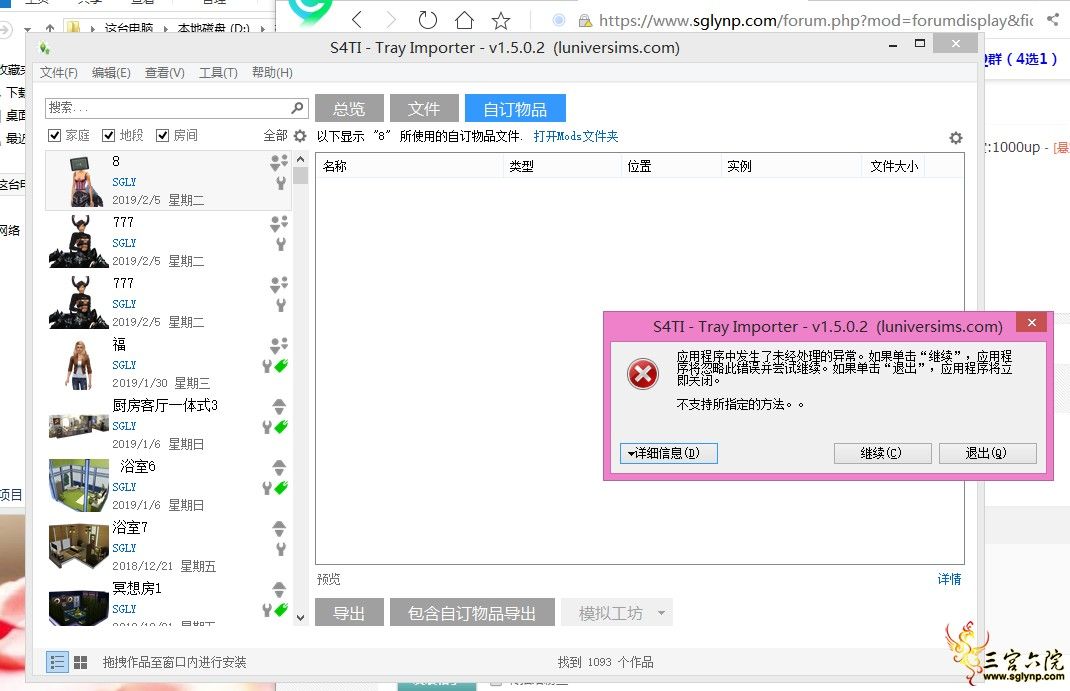Open the 帮助(H) menu
The width and height of the screenshot is (1070, 691).
click(x=272, y=73)
